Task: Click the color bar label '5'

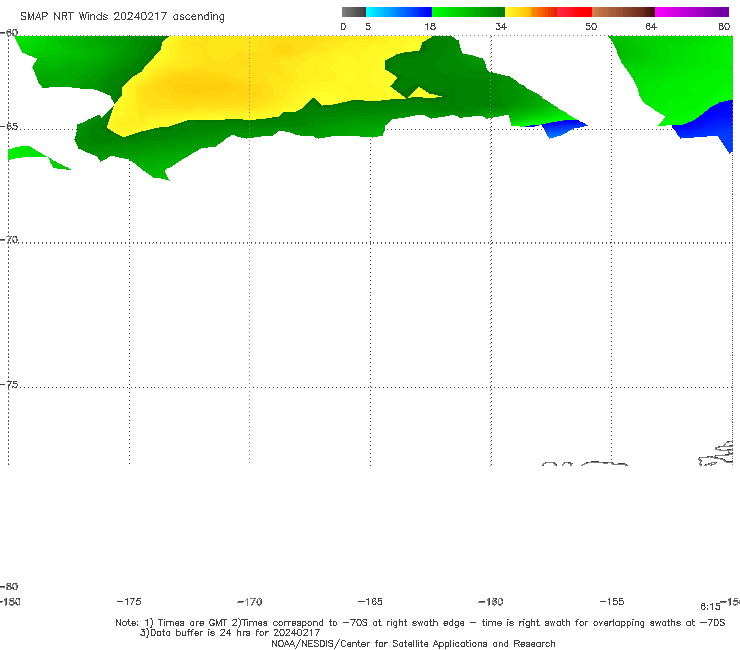Action: pyautogui.click(x=368, y=26)
